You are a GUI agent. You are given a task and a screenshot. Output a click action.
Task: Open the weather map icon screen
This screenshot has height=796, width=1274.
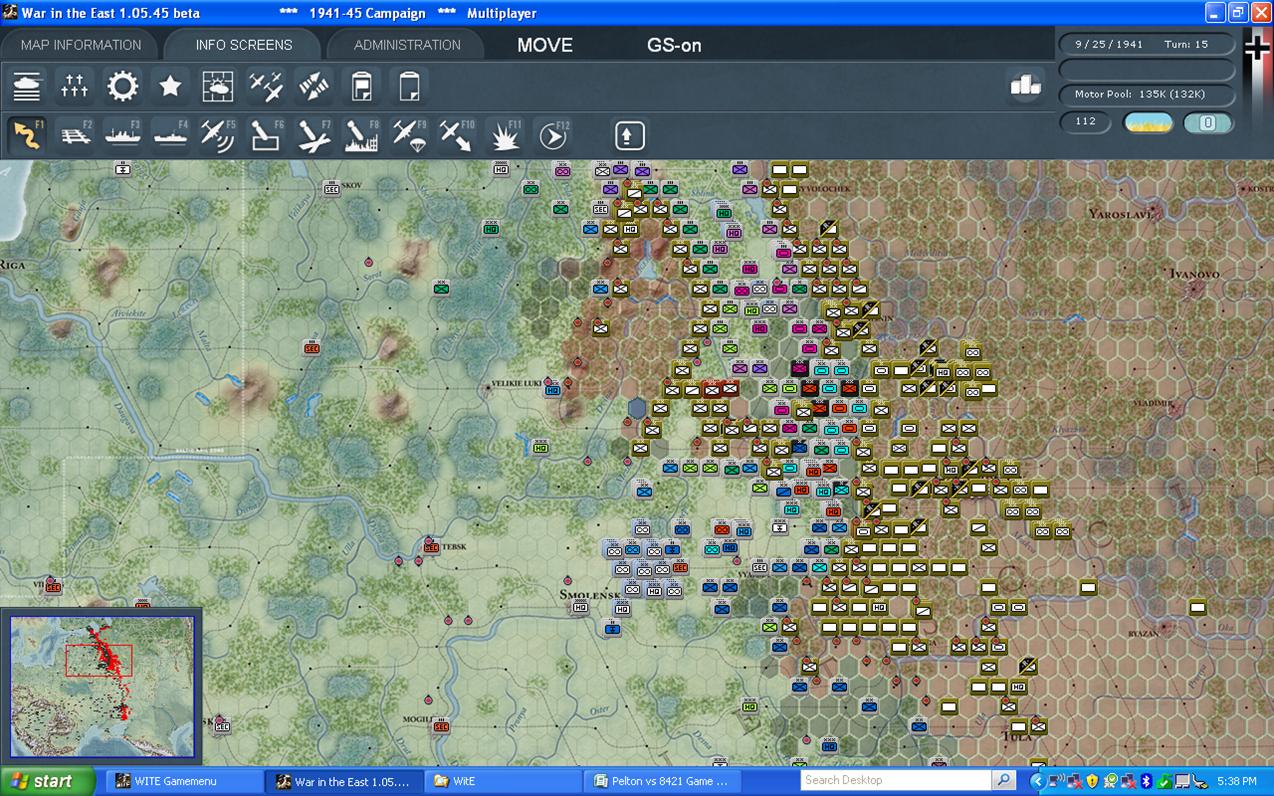pyautogui.click(x=218, y=87)
